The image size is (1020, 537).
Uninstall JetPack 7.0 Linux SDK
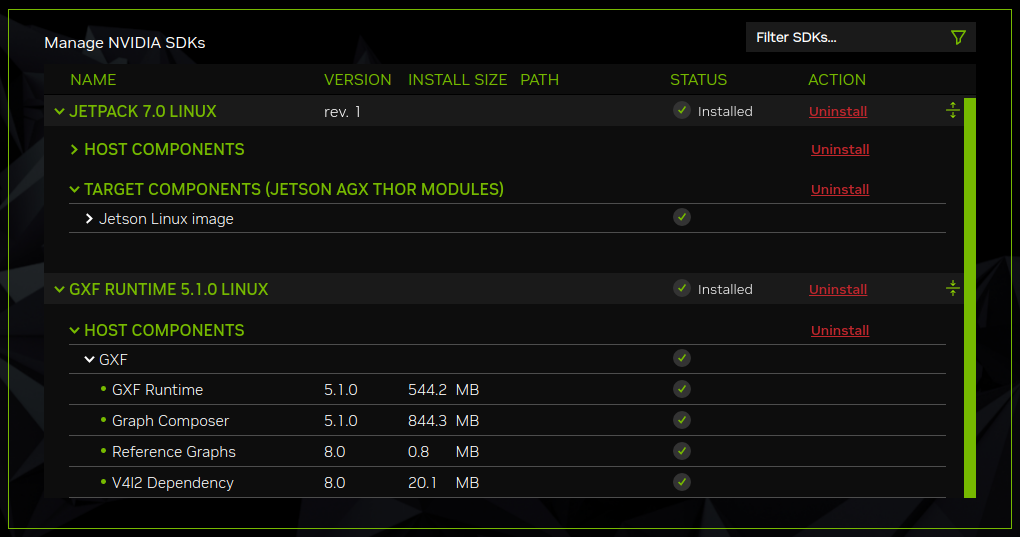click(837, 112)
